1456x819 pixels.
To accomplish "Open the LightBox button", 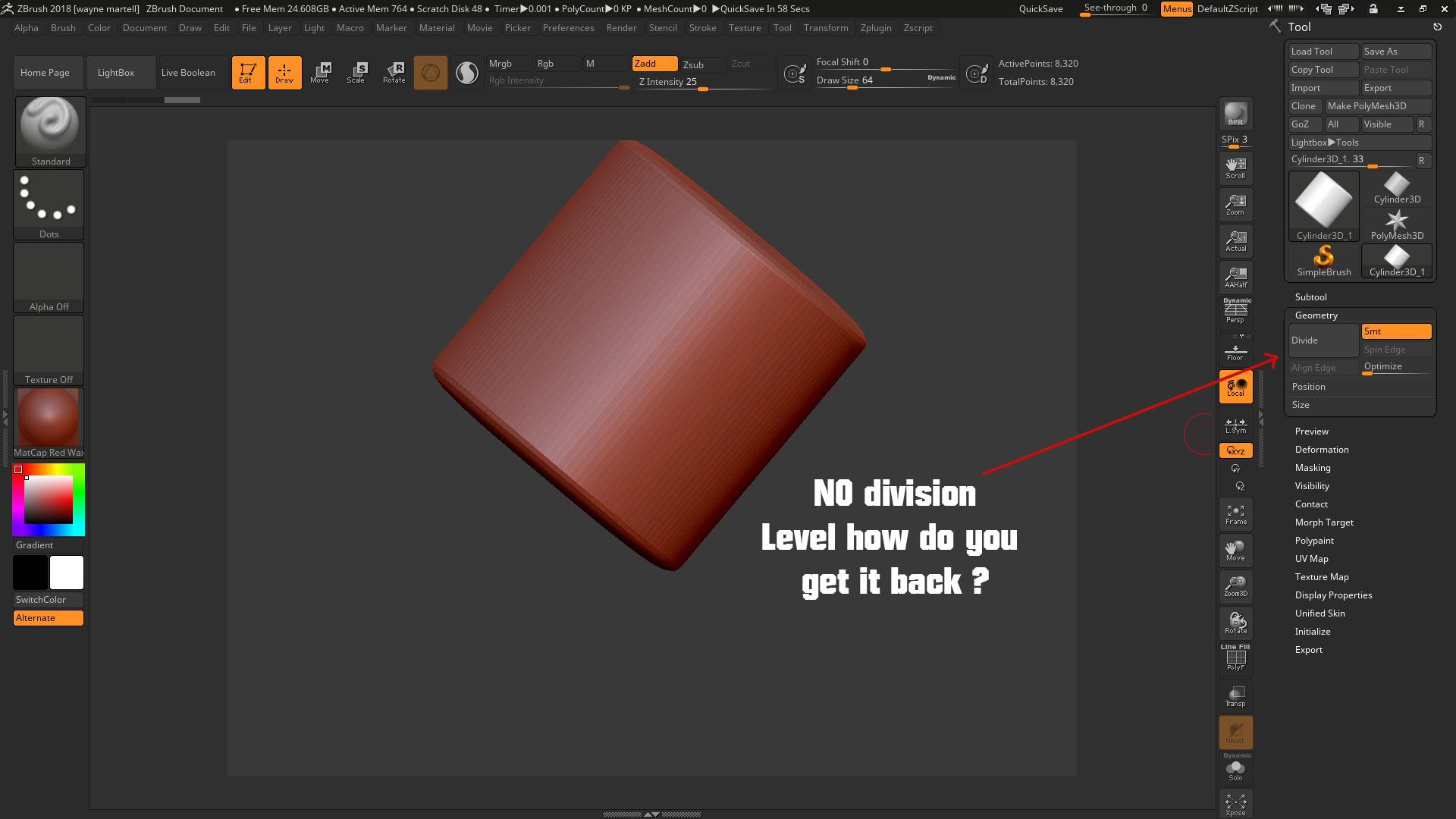I will pos(121,73).
